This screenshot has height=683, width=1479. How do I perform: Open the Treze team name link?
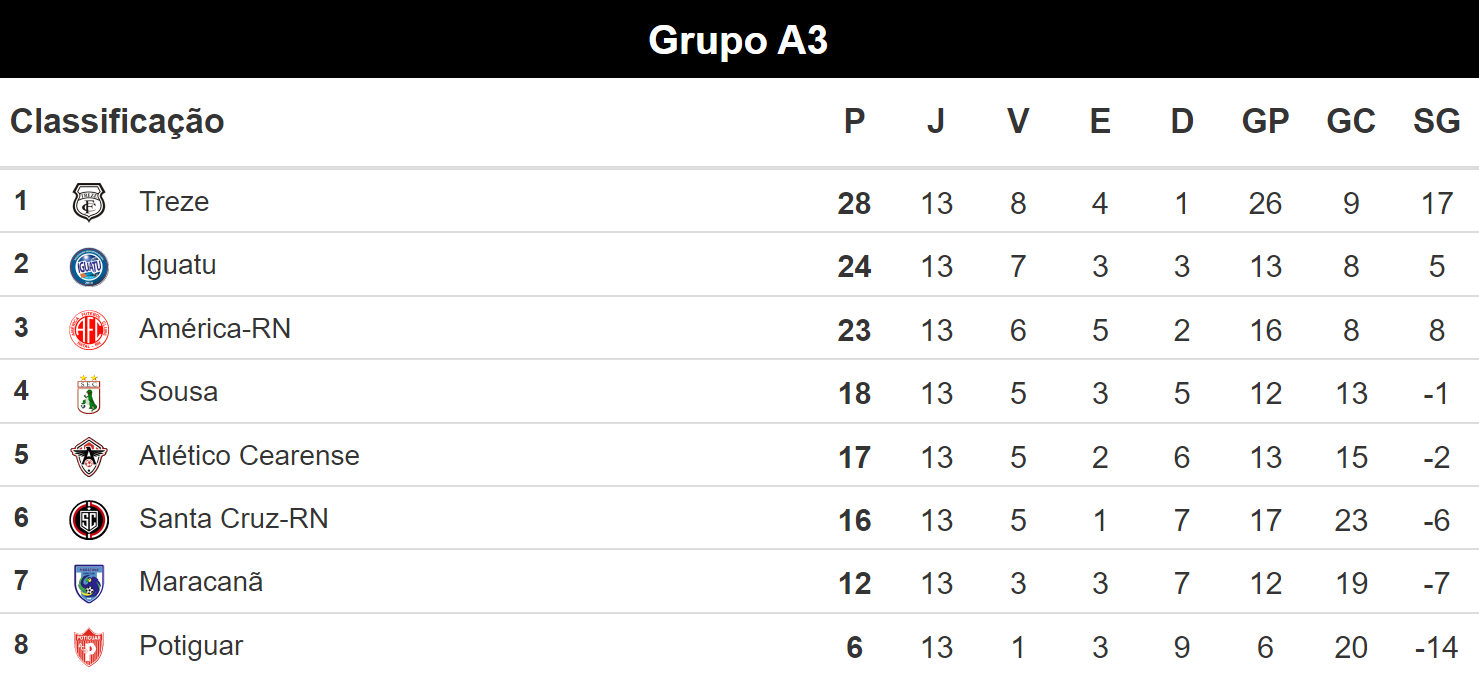tap(174, 202)
